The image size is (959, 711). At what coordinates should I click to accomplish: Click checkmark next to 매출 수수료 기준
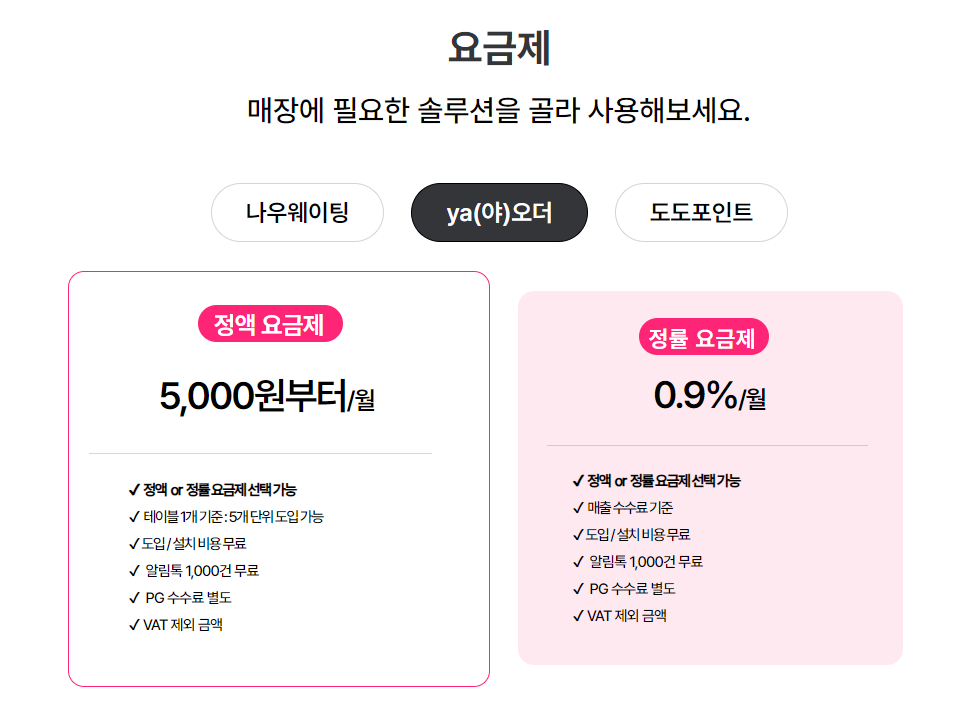click(x=579, y=508)
